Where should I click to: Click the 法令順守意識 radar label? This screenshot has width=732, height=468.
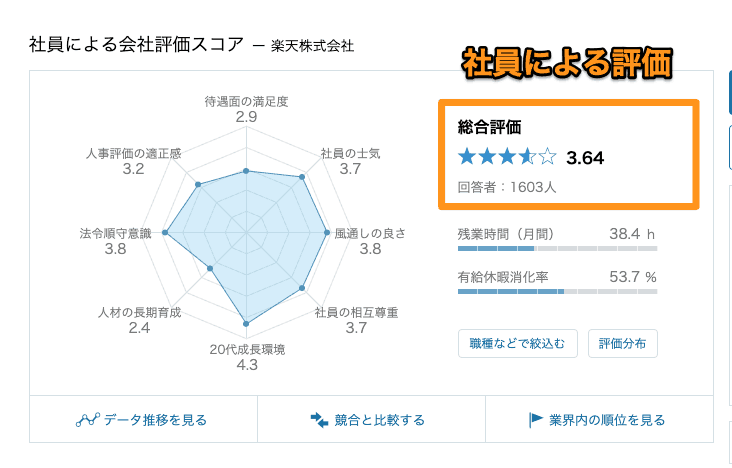(x=115, y=233)
